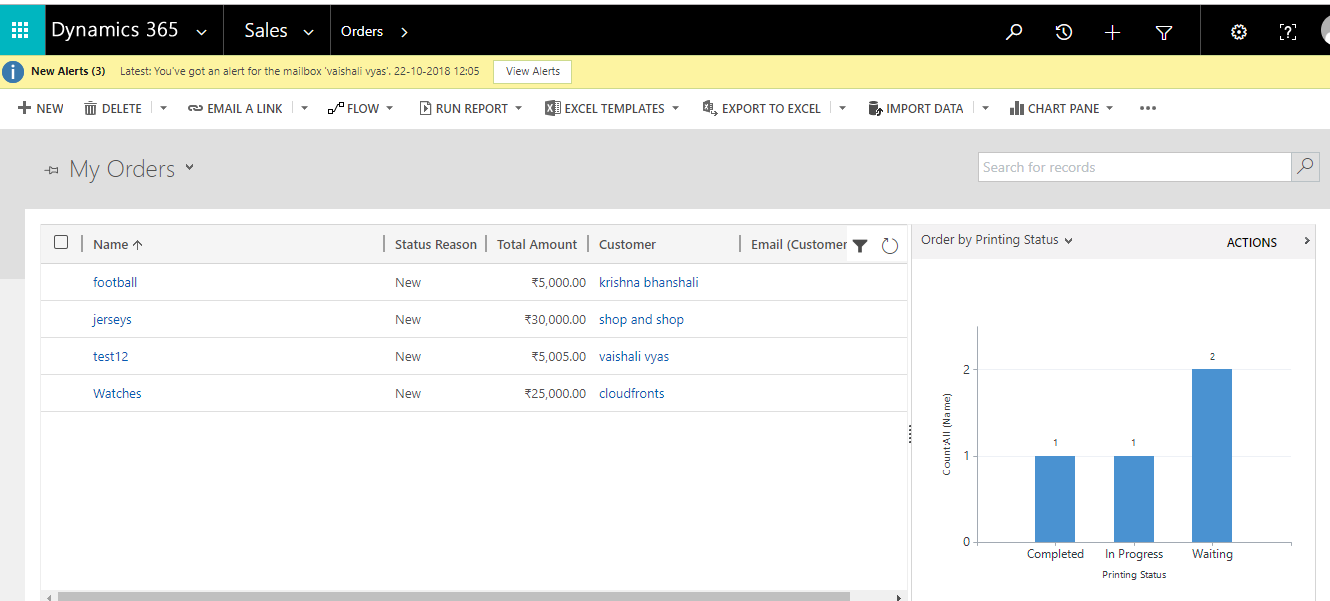Screen dimensions: 1330x601
Task: Open the more commands ellipsis
Action: (1148, 108)
